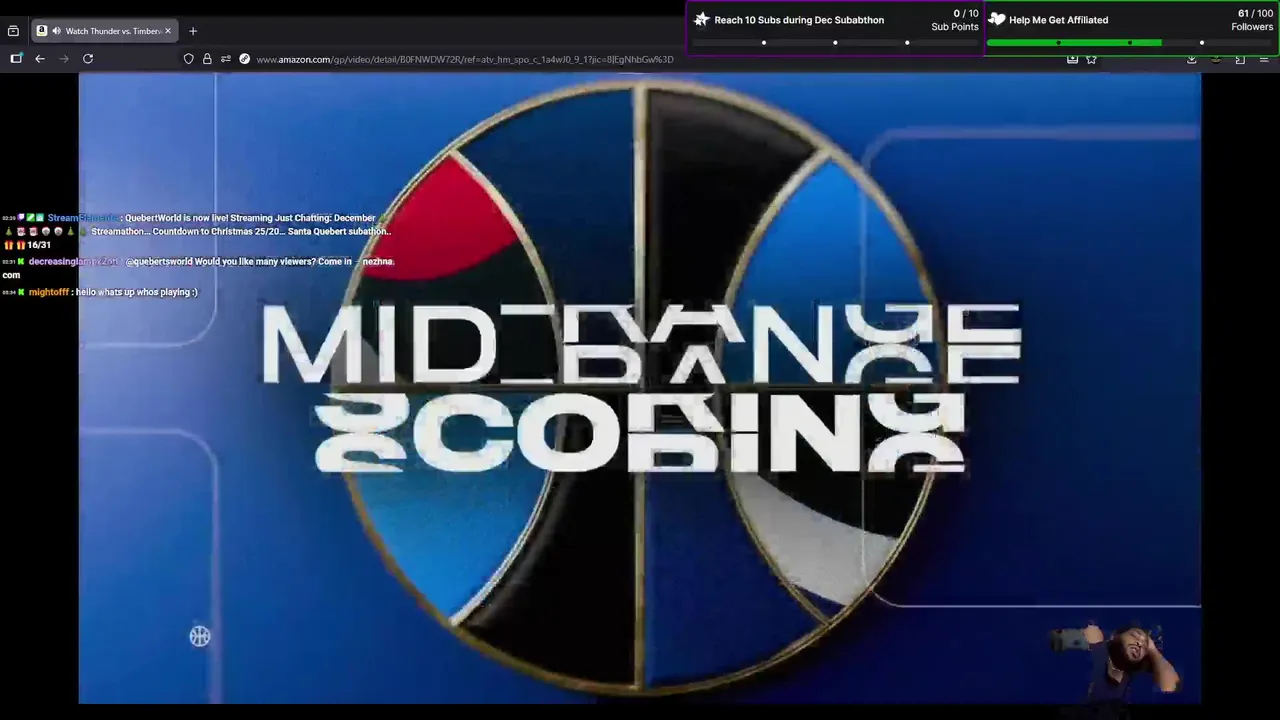Open the extensions icon in toolbar
The width and height of the screenshot is (1280, 720).
(1240, 59)
